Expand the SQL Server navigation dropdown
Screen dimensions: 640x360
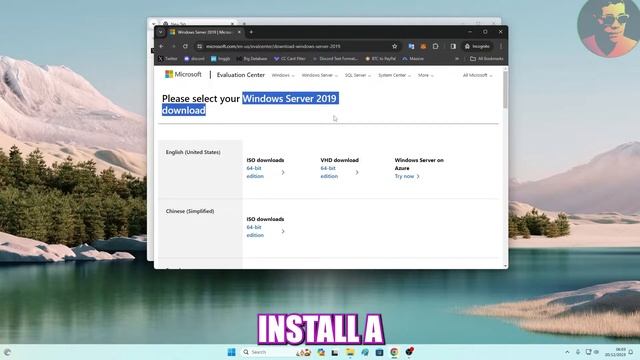point(358,76)
